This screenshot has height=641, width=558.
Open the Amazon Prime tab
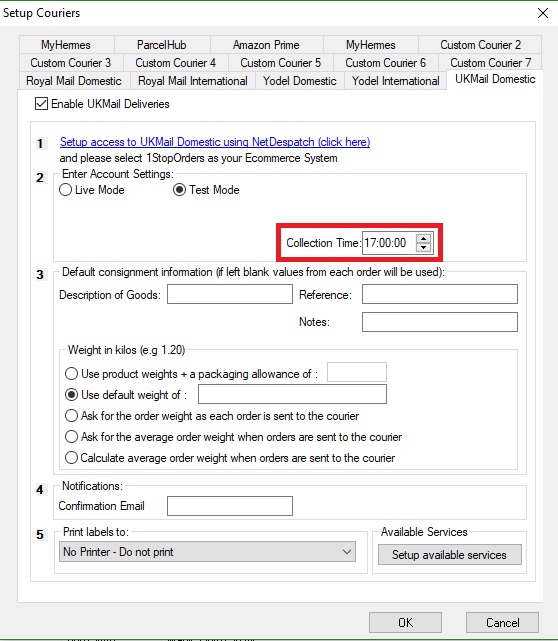click(266, 45)
